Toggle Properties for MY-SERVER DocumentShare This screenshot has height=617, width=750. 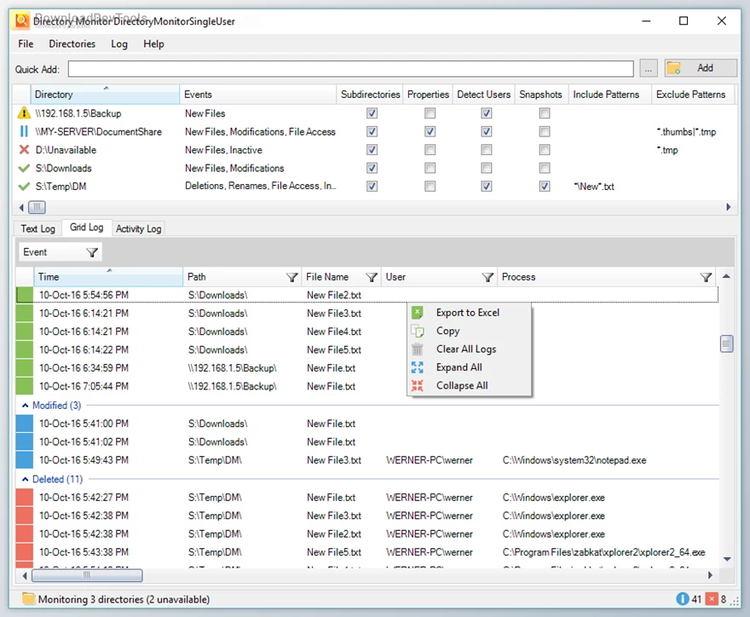pos(430,132)
